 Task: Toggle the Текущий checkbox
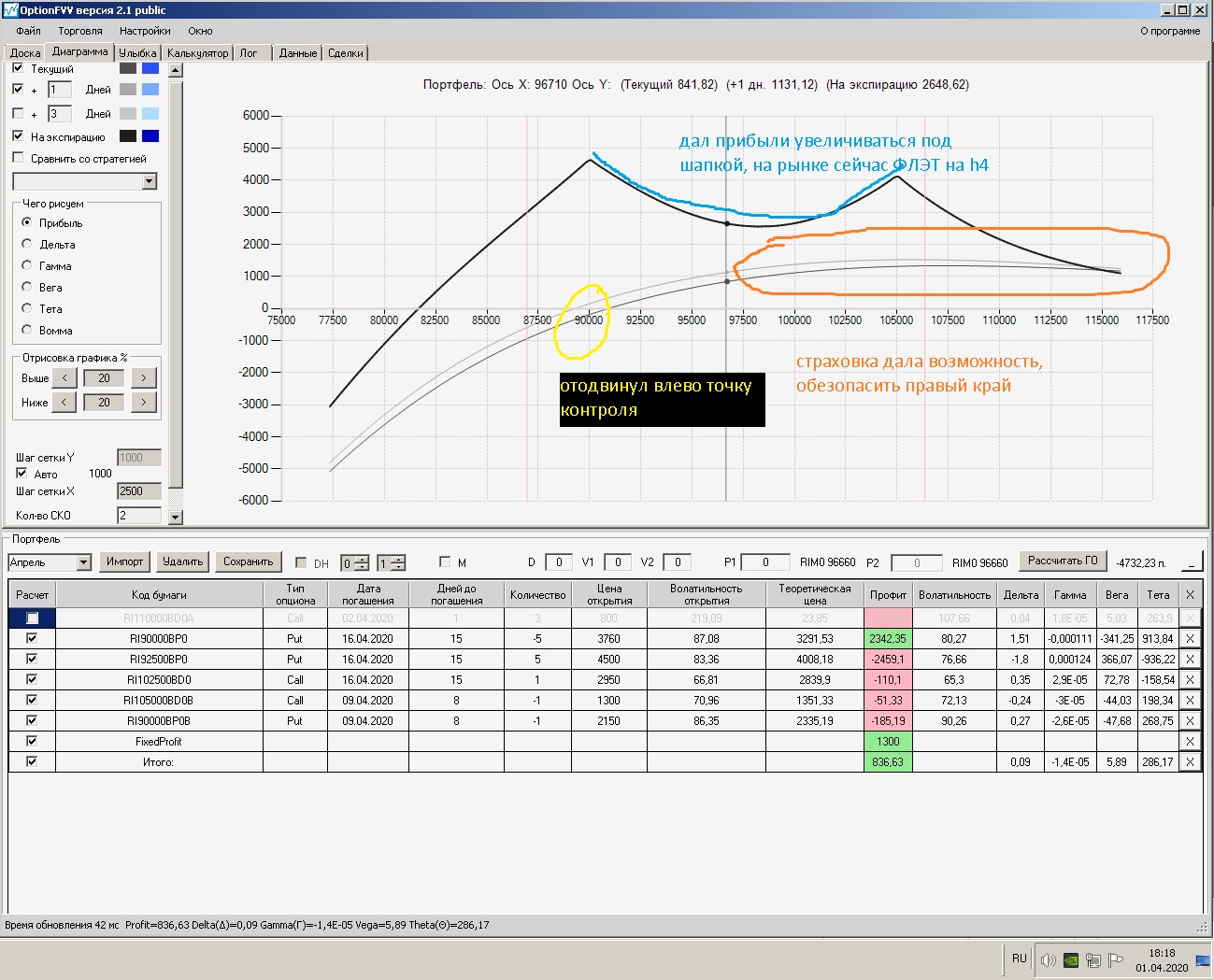point(18,68)
